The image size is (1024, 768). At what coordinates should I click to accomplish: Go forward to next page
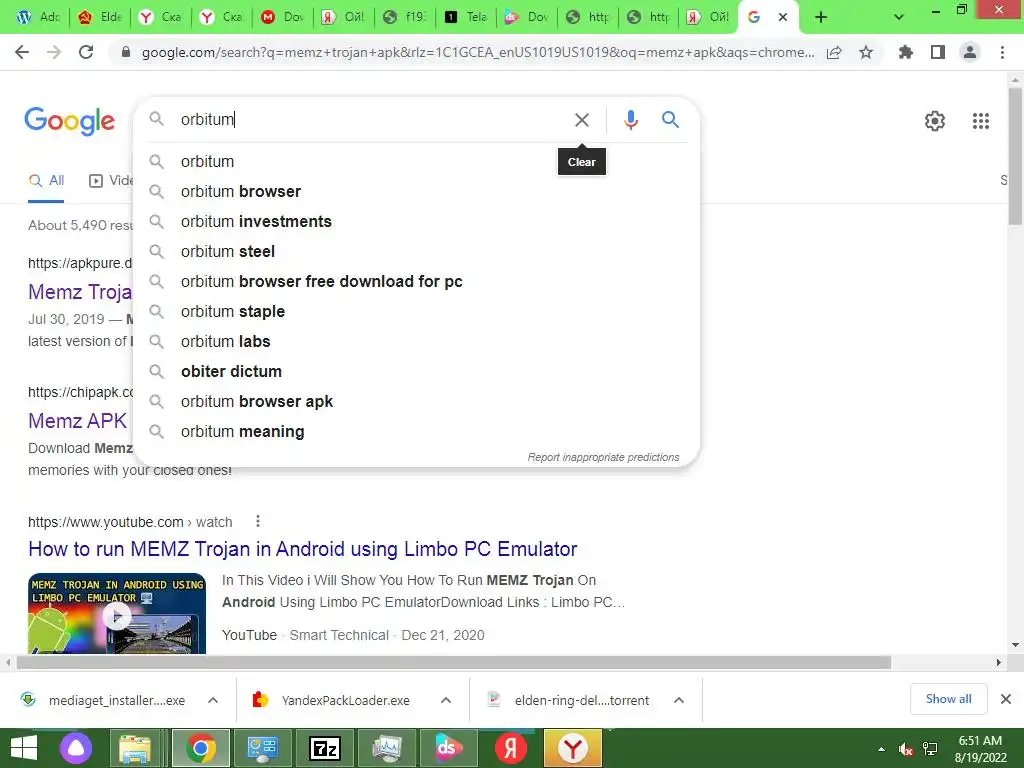[x=54, y=52]
